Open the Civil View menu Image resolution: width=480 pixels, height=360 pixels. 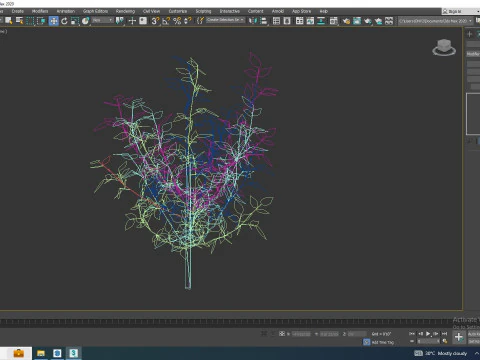point(151,11)
